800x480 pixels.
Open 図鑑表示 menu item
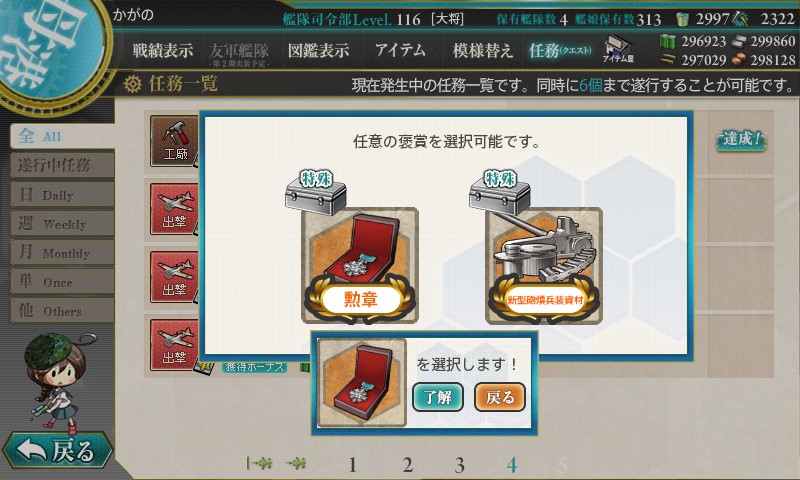(x=318, y=50)
